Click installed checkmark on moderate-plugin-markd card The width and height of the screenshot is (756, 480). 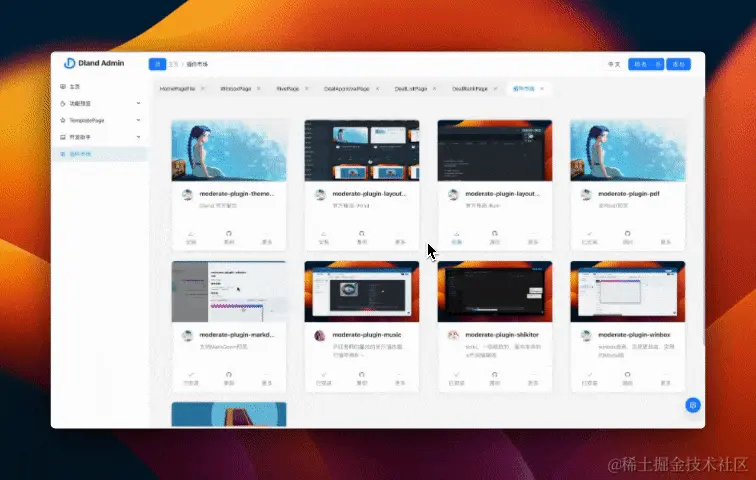[191, 374]
